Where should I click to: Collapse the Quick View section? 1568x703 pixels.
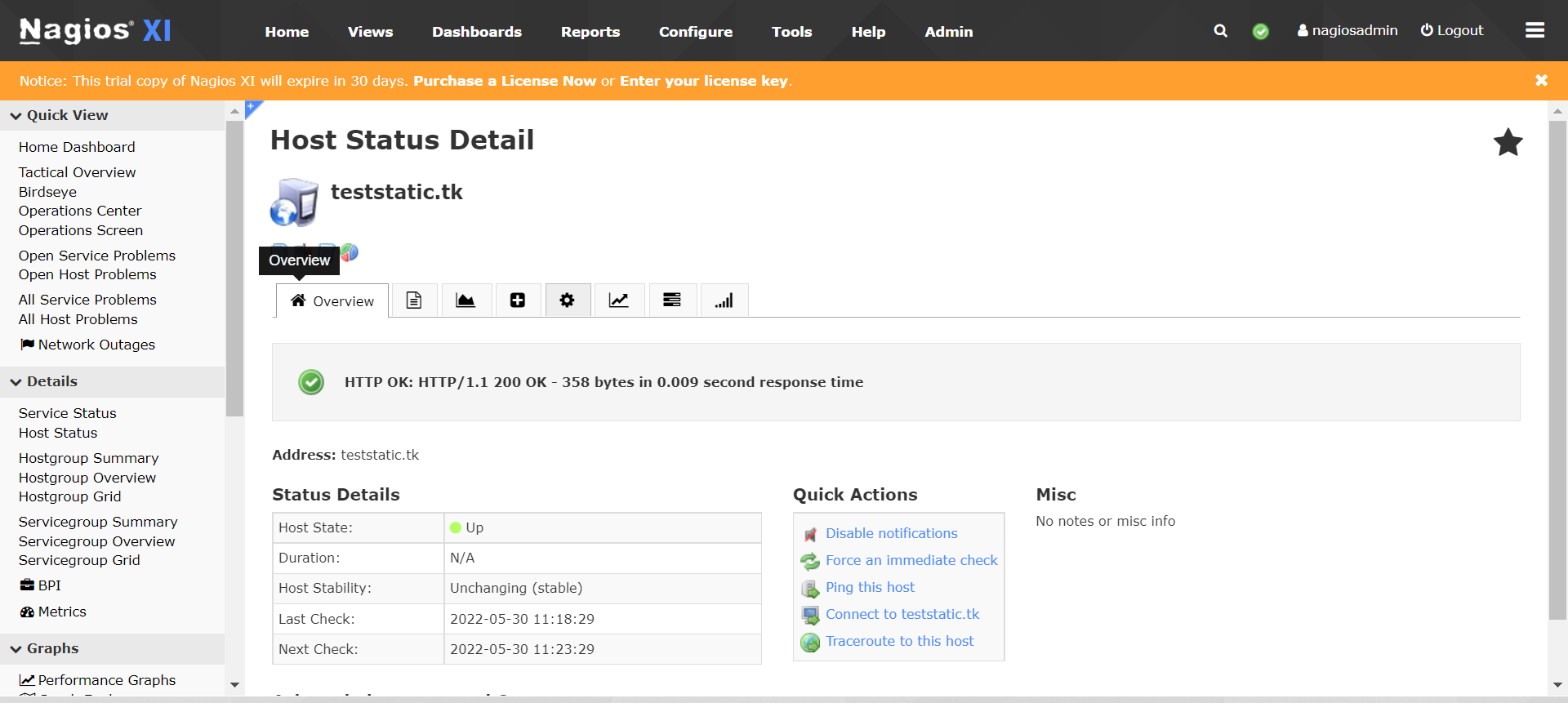click(x=113, y=115)
